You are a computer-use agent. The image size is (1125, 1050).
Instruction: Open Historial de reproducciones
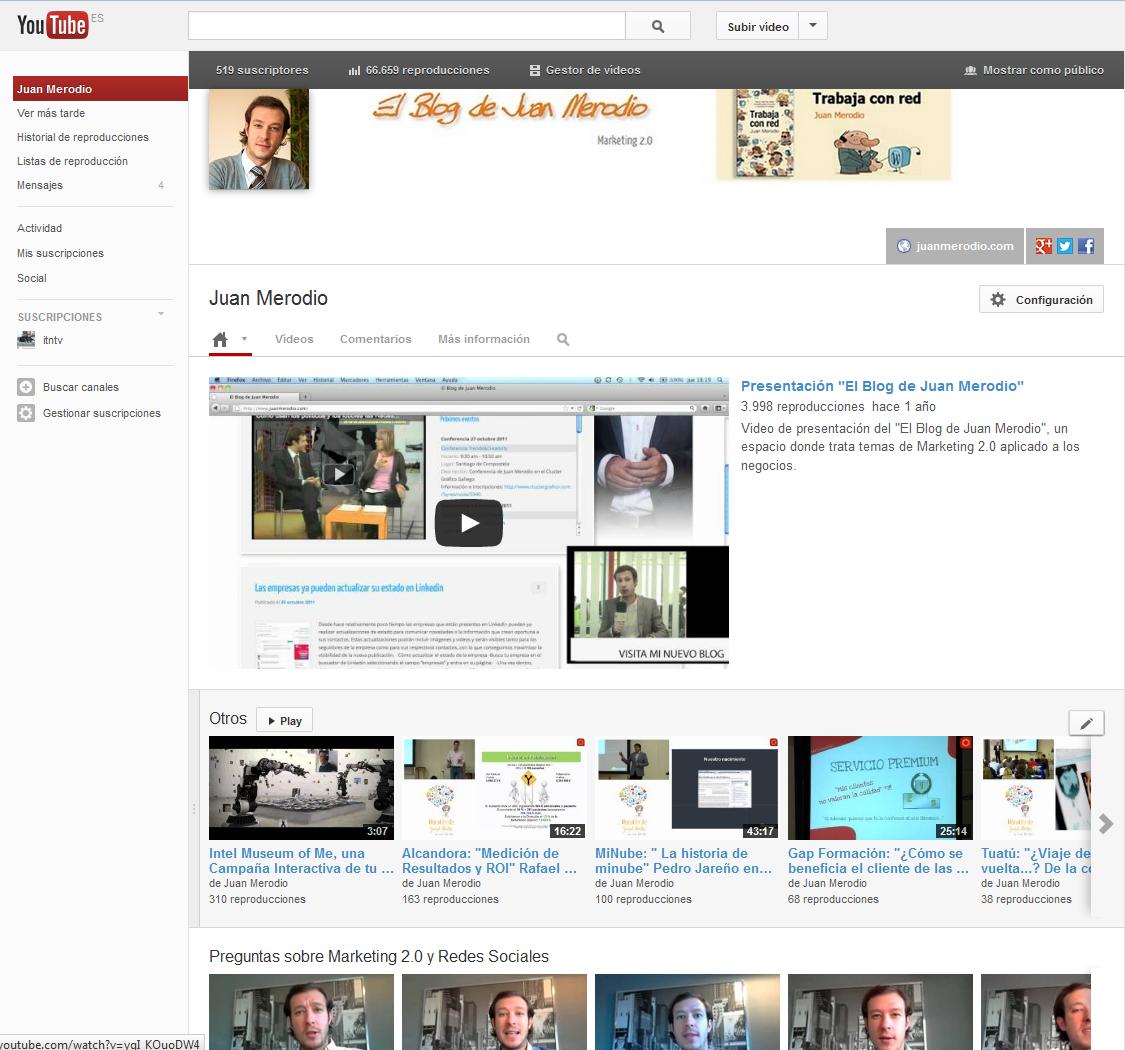point(83,137)
